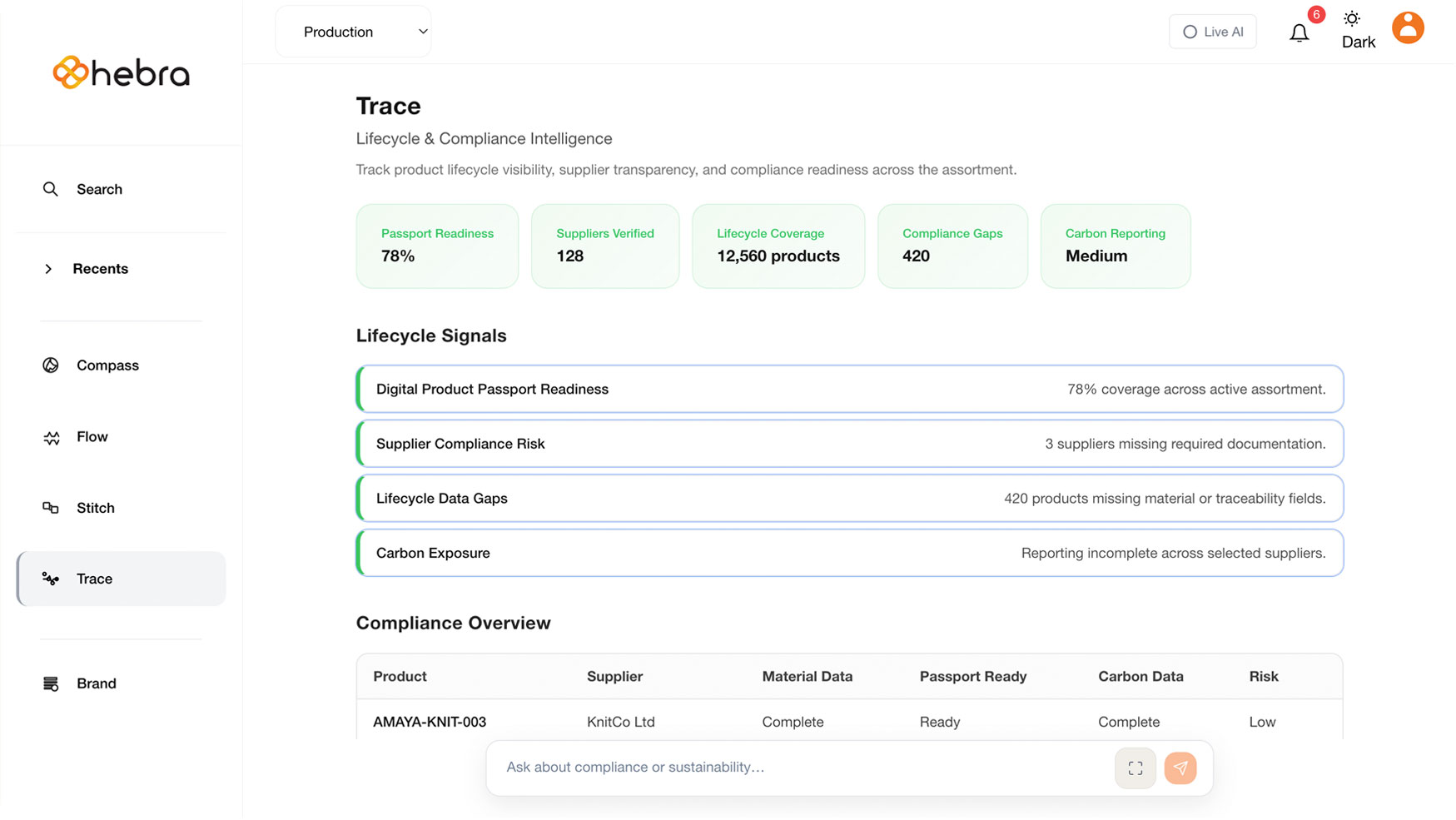Open the notification bell with 6 alerts
This screenshot has width=1456, height=820.
click(1299, 33)
